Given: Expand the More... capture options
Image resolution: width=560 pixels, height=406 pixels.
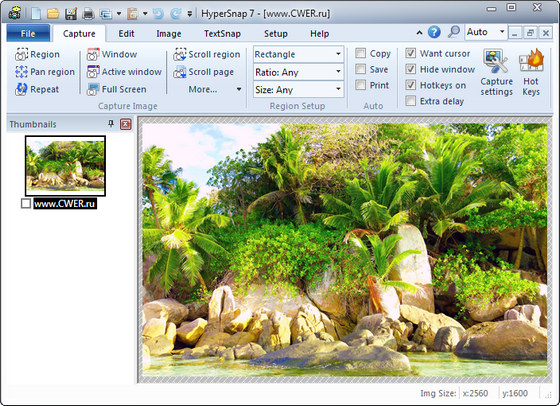Looking at the screenshot, I should (x=215, y=89).
